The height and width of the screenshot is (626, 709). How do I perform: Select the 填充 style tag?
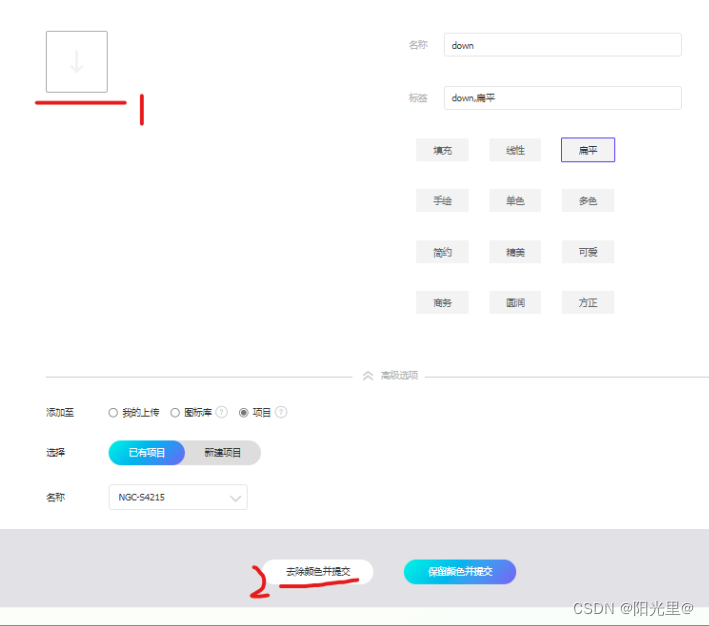[x=442, y=150]
